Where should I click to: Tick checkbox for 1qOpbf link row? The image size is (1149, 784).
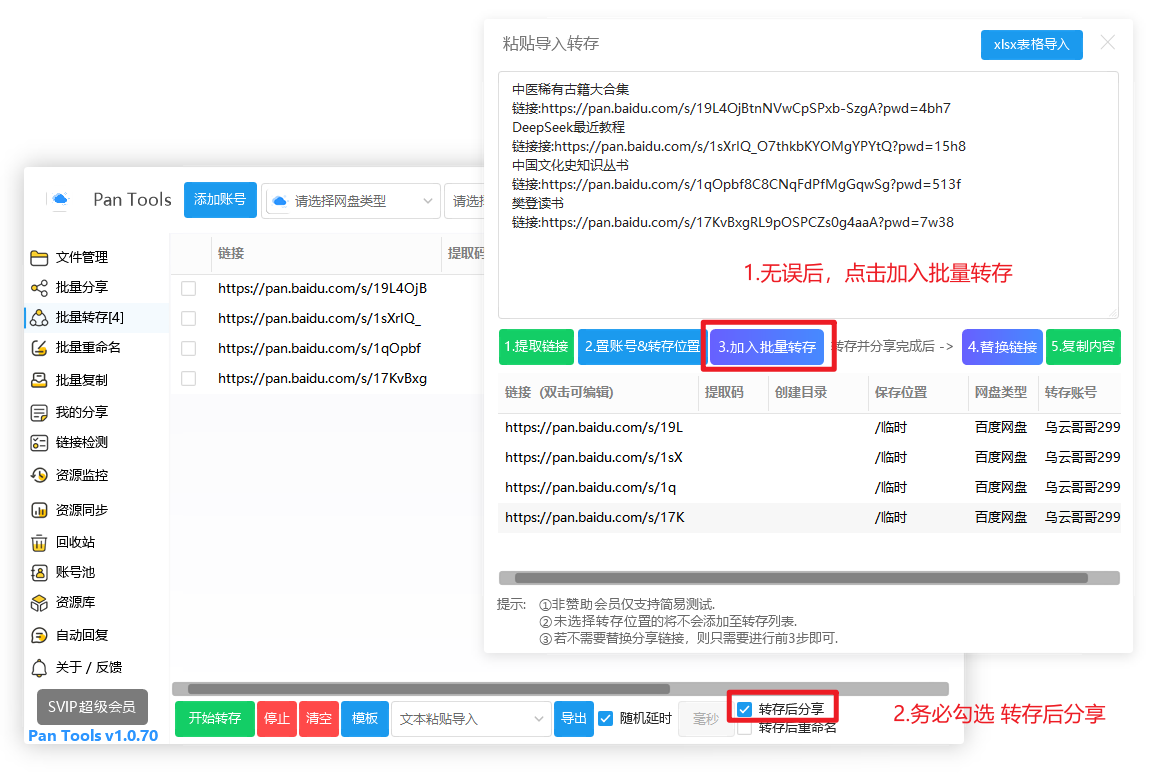coord(188,349)
